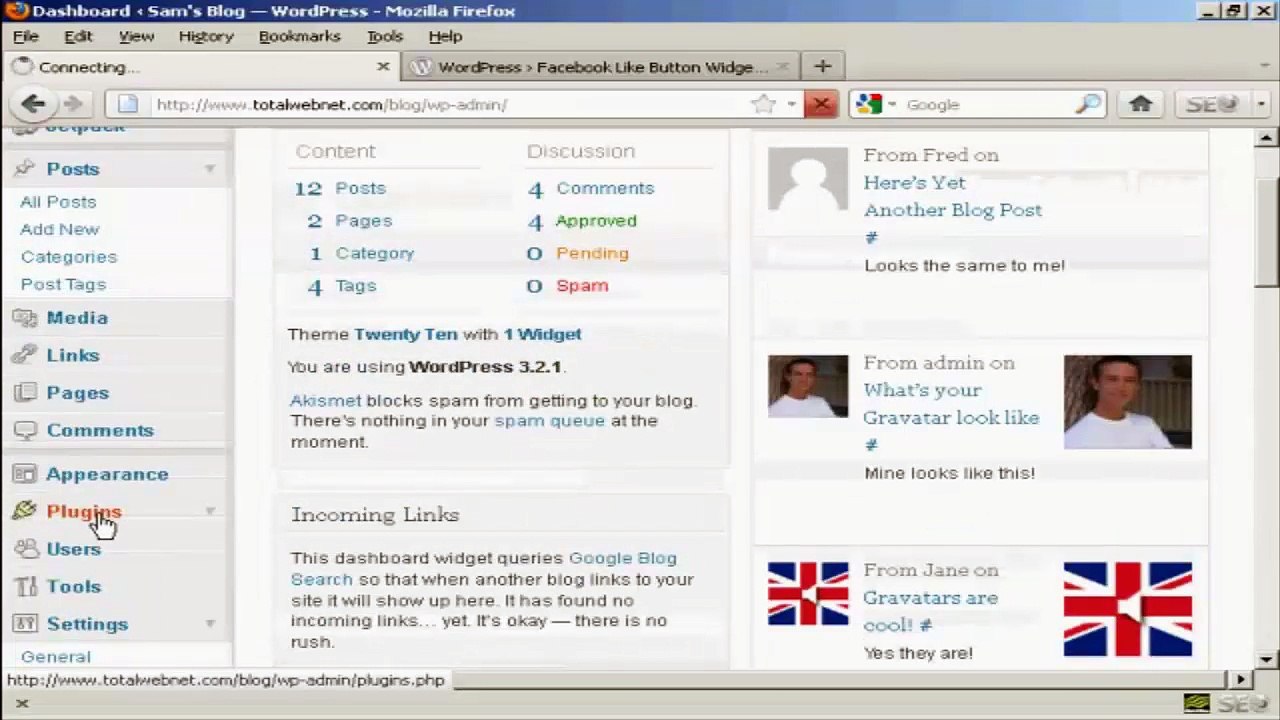Open the Spam comments link
The image size is (1280, 720).
pos(582,286)
